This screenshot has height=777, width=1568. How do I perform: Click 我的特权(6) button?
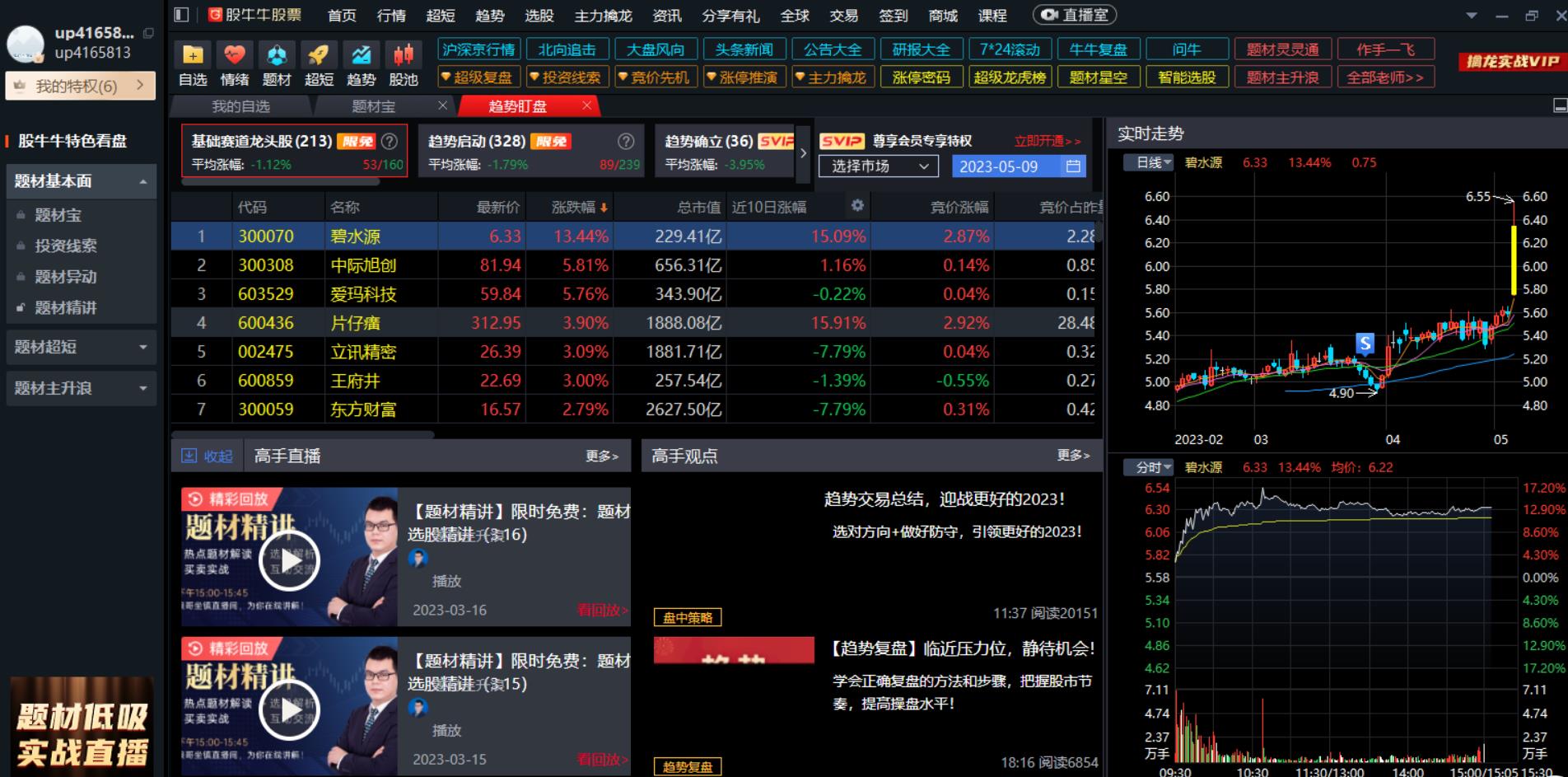80,86
